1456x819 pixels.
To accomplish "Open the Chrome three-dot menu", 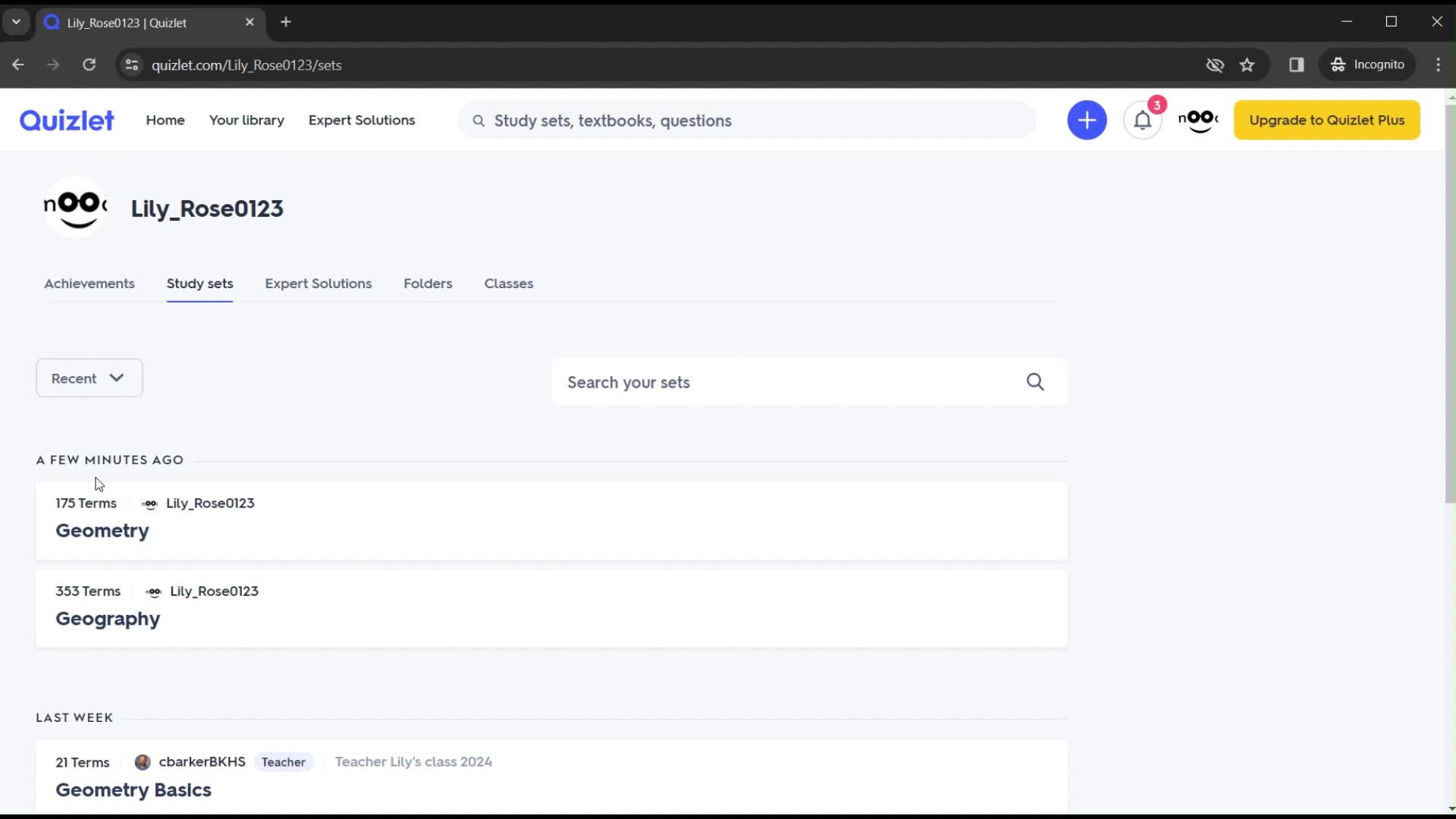I will (1439, 64).
